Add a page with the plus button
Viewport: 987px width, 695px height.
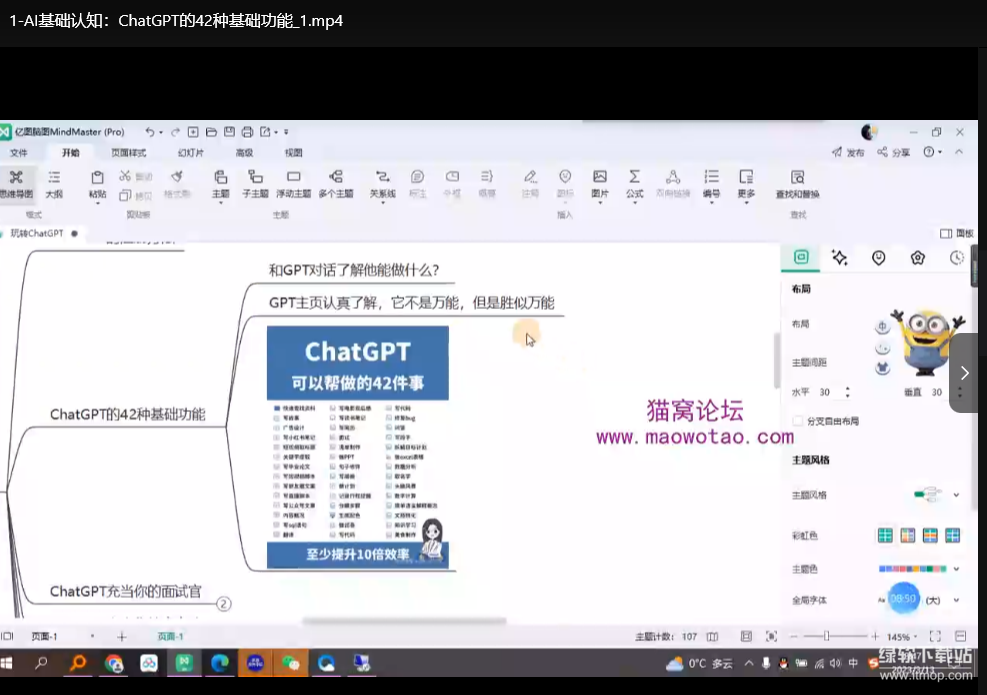pos(121,636)
